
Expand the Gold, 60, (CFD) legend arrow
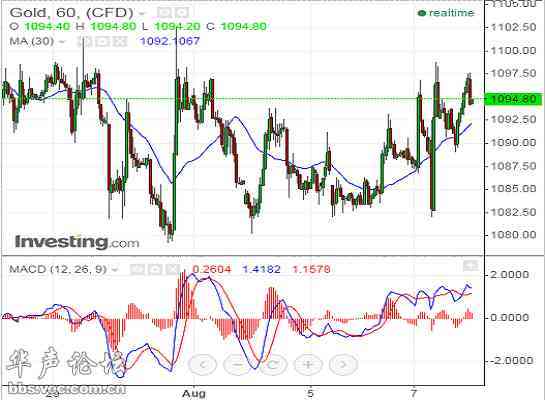142,14
